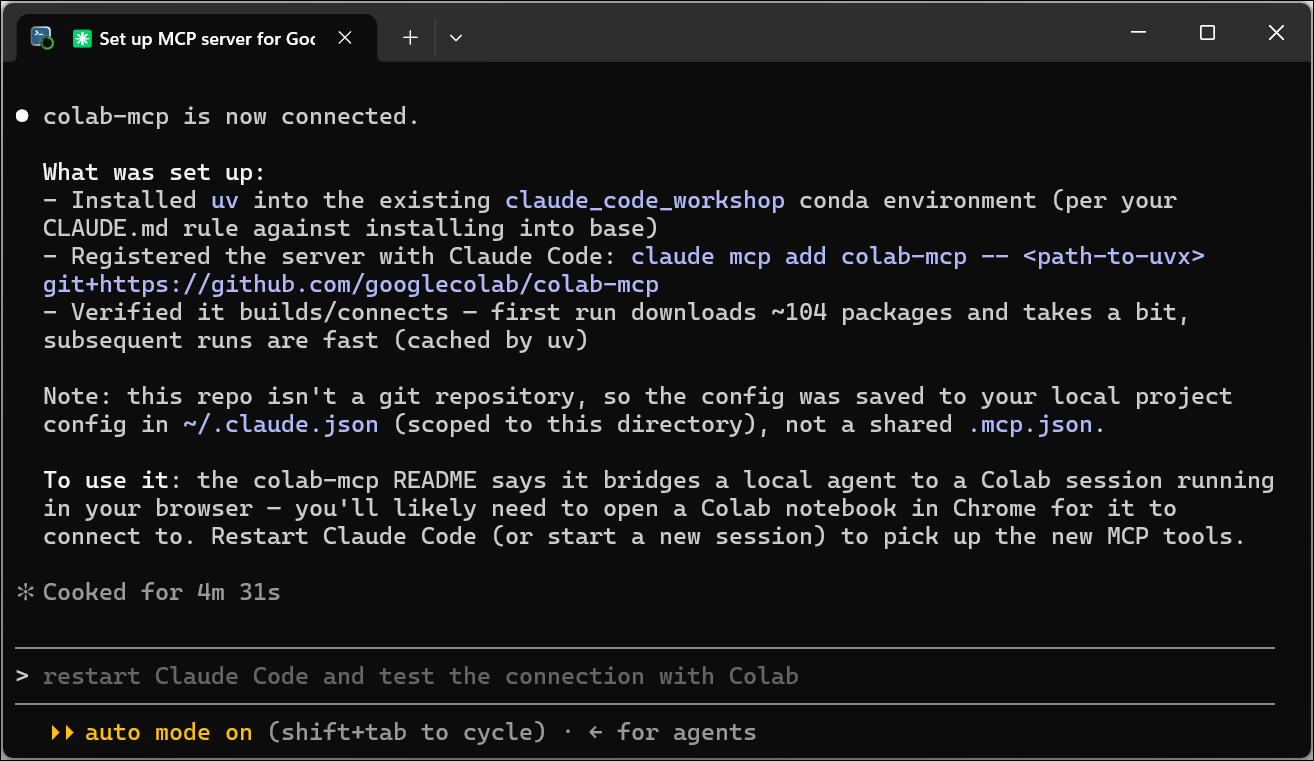This screenshot has height=761, width=1314.
Task: Click the "Cooked for 4m 31s" status
Action: 161,592
